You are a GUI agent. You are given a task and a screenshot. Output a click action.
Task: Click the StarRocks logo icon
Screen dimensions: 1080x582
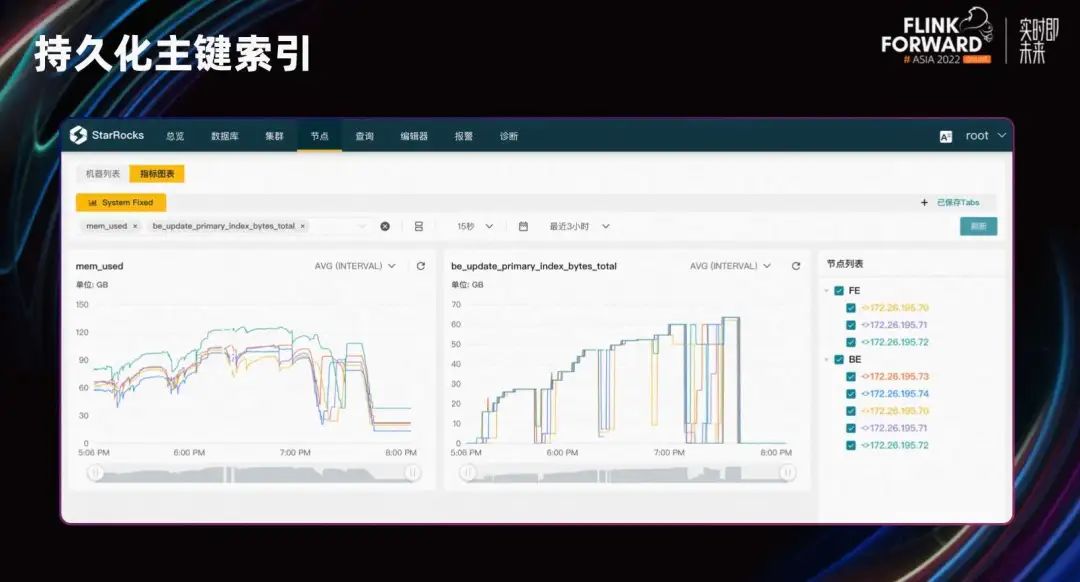point(79,135)
